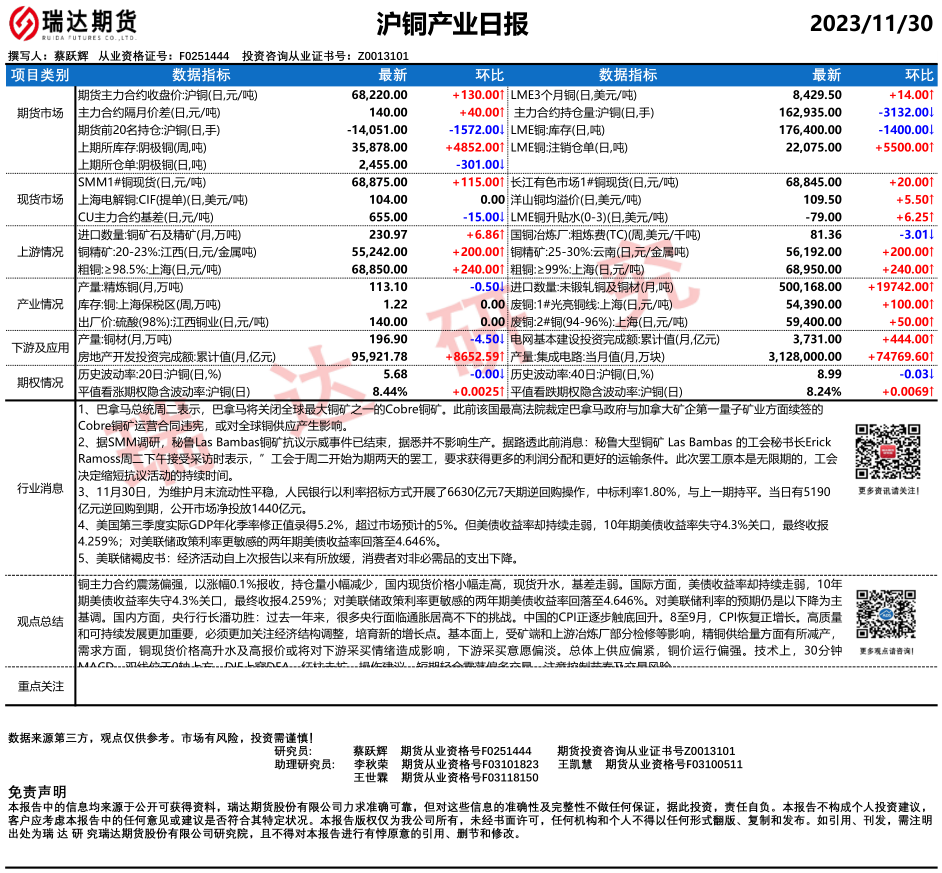
Task: Click the report title 沪铜产业日报
Action: point(454,24)
